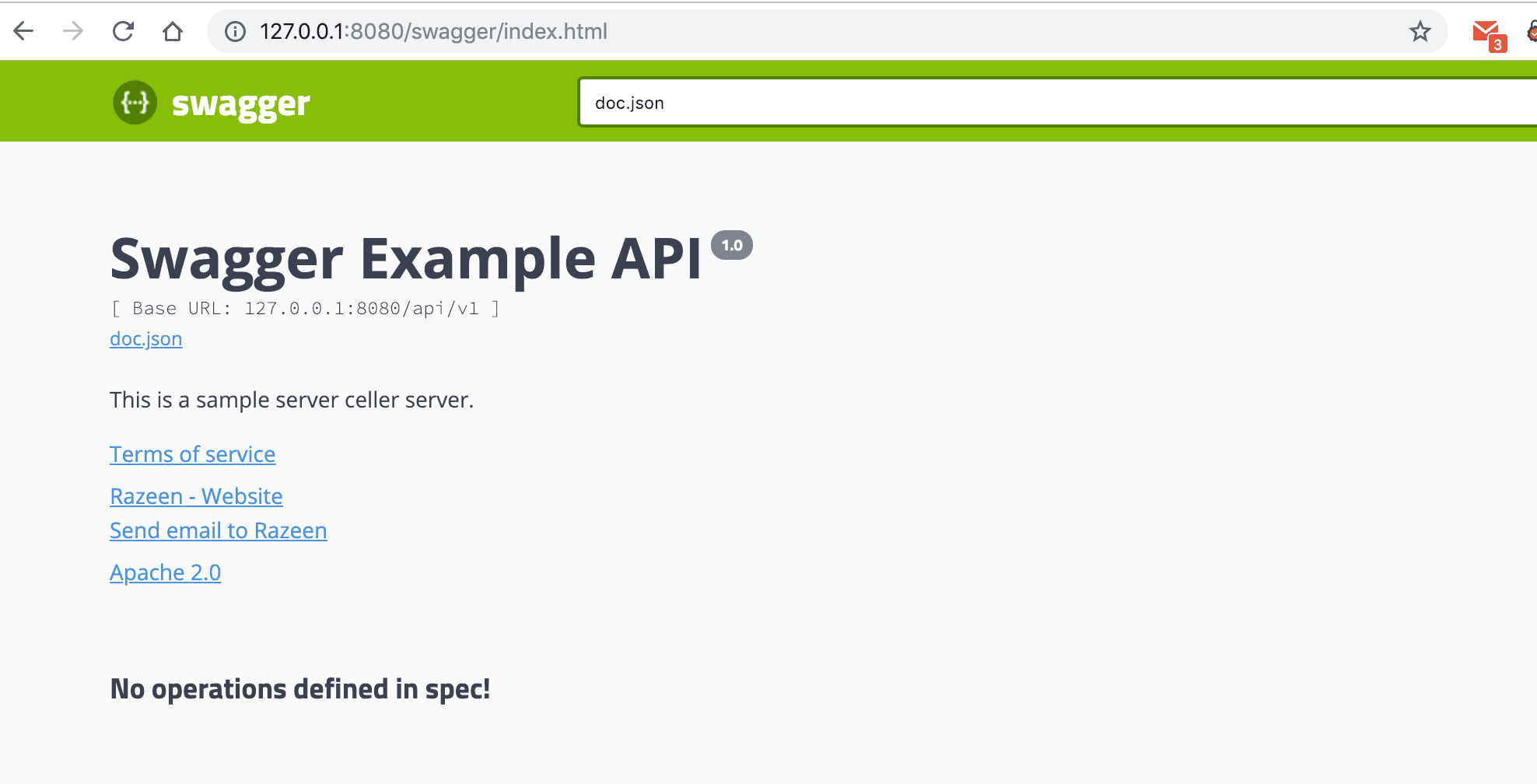Open the Terms of service link
Screen dimensions: 1537x784
[192, 454]
